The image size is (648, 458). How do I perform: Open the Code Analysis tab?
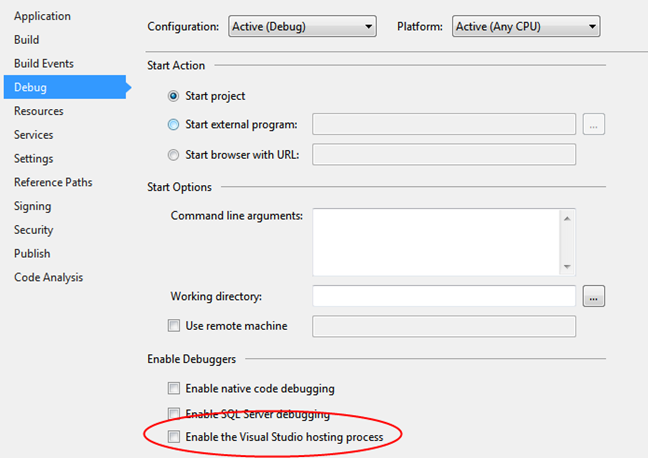tap(49, 277)
